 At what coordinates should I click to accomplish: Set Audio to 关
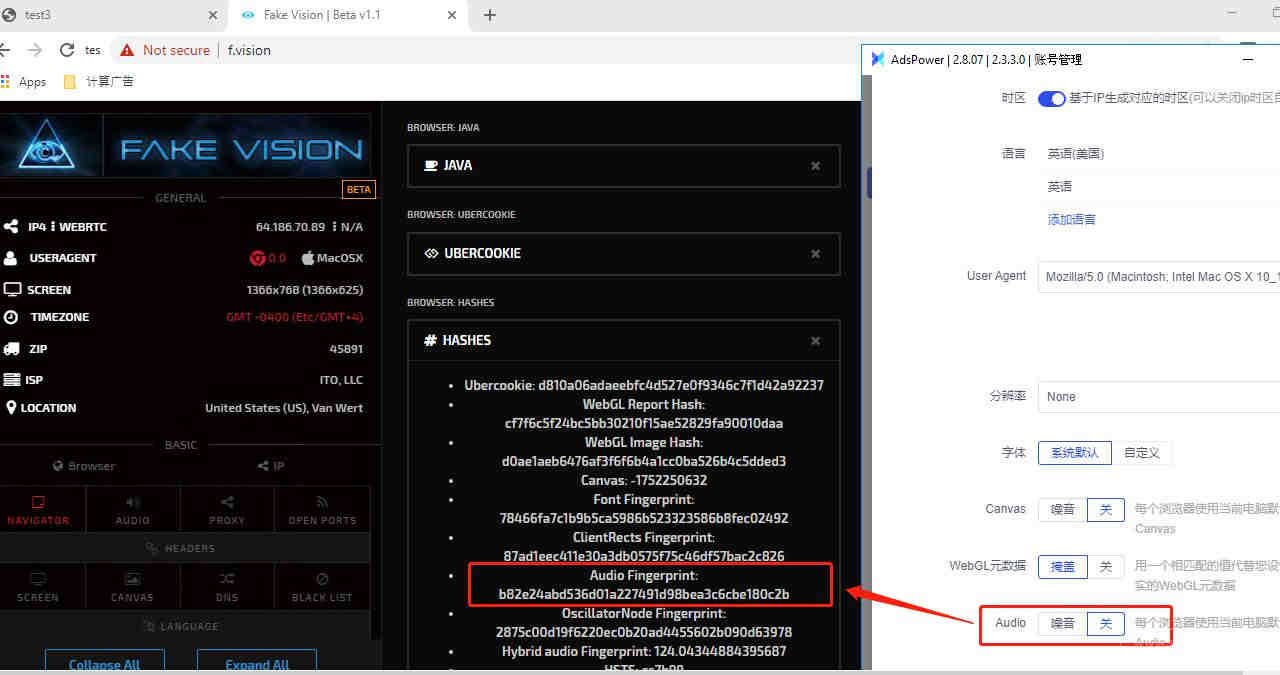pos(1106,624)
